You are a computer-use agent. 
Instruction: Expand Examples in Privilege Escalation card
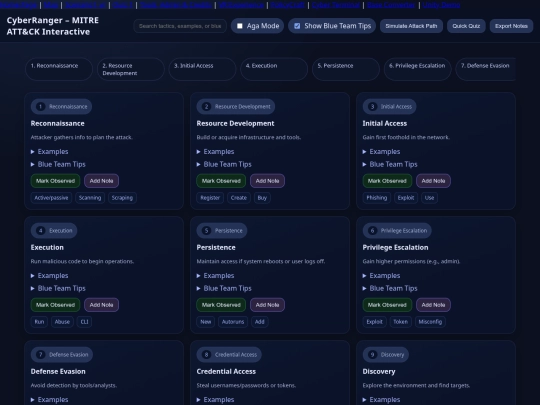(x=381, y=276)
